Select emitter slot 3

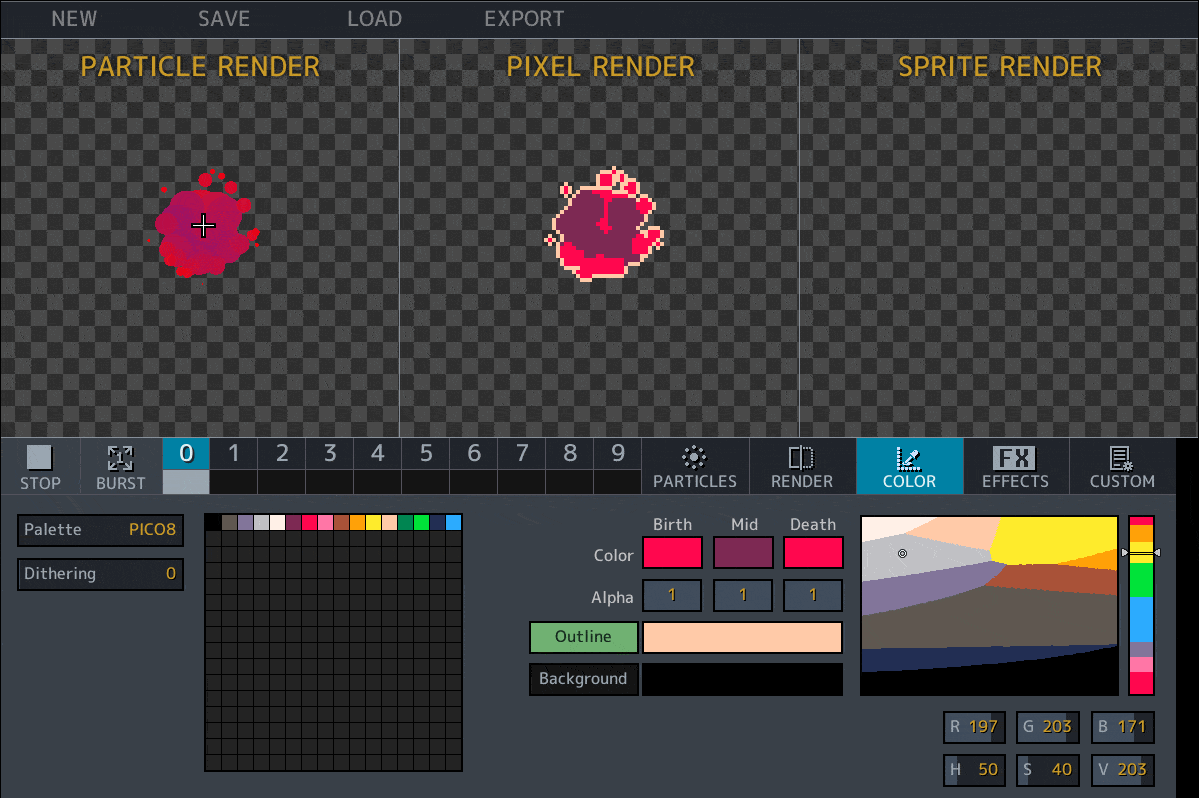point(329,454)
